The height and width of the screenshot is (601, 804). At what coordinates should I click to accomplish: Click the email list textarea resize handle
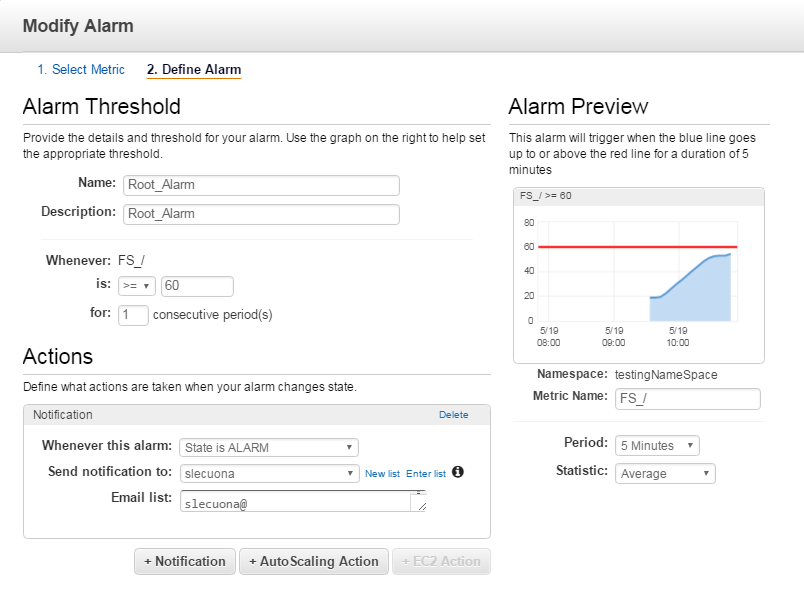[421, 506]
